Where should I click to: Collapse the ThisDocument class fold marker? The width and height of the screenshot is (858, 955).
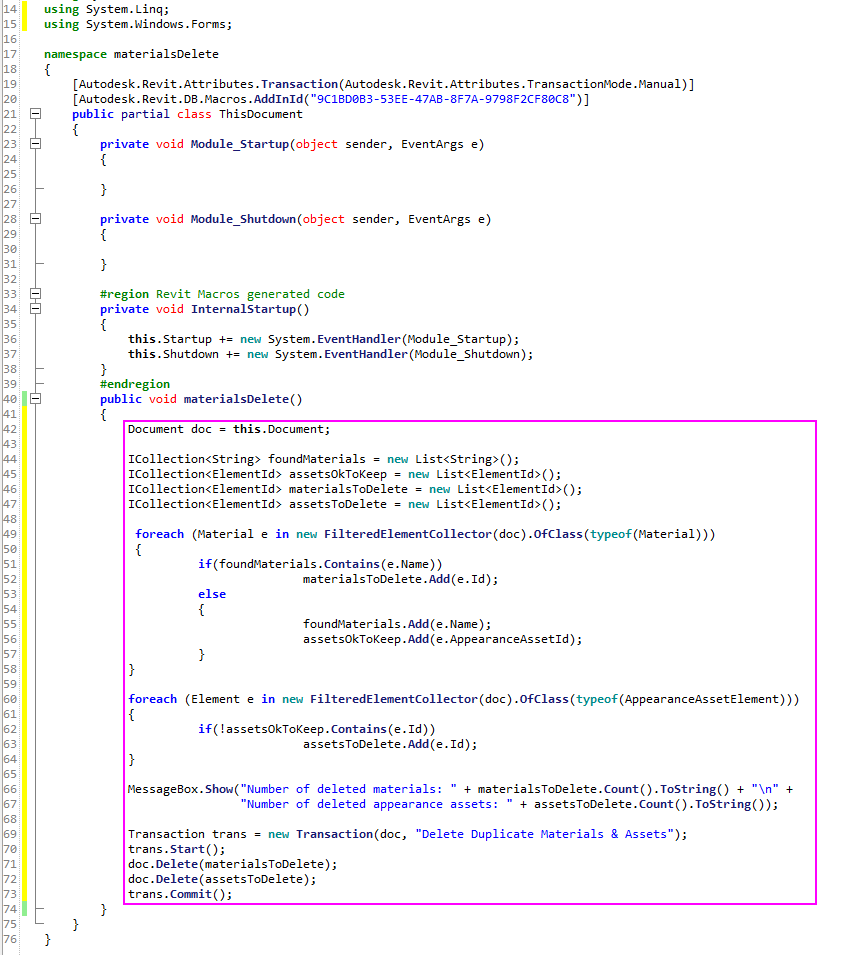tap(36, 114)
